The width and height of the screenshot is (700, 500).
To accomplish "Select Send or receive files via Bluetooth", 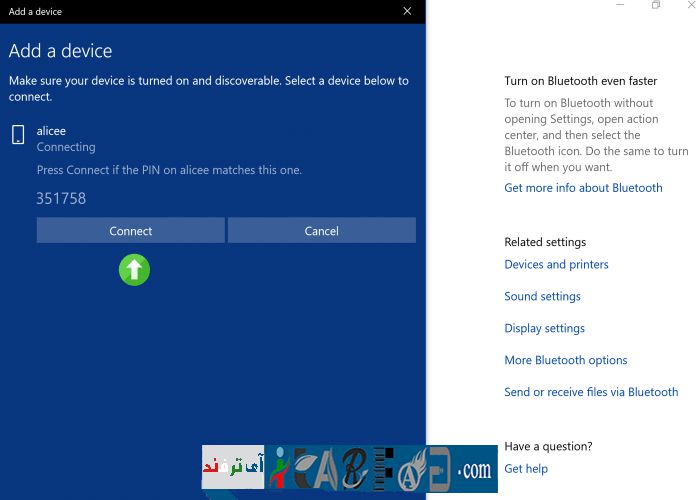I will click(x=591, y=392).
